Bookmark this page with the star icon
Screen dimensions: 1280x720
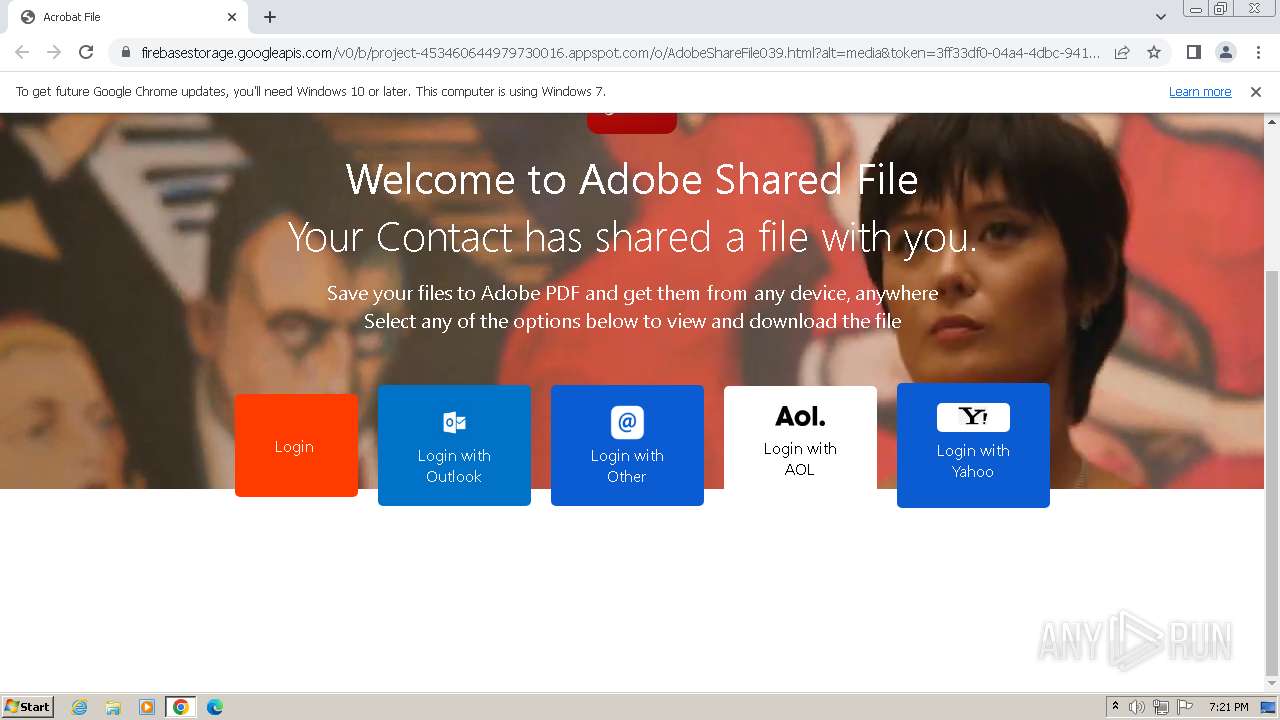coord(1154,52)
